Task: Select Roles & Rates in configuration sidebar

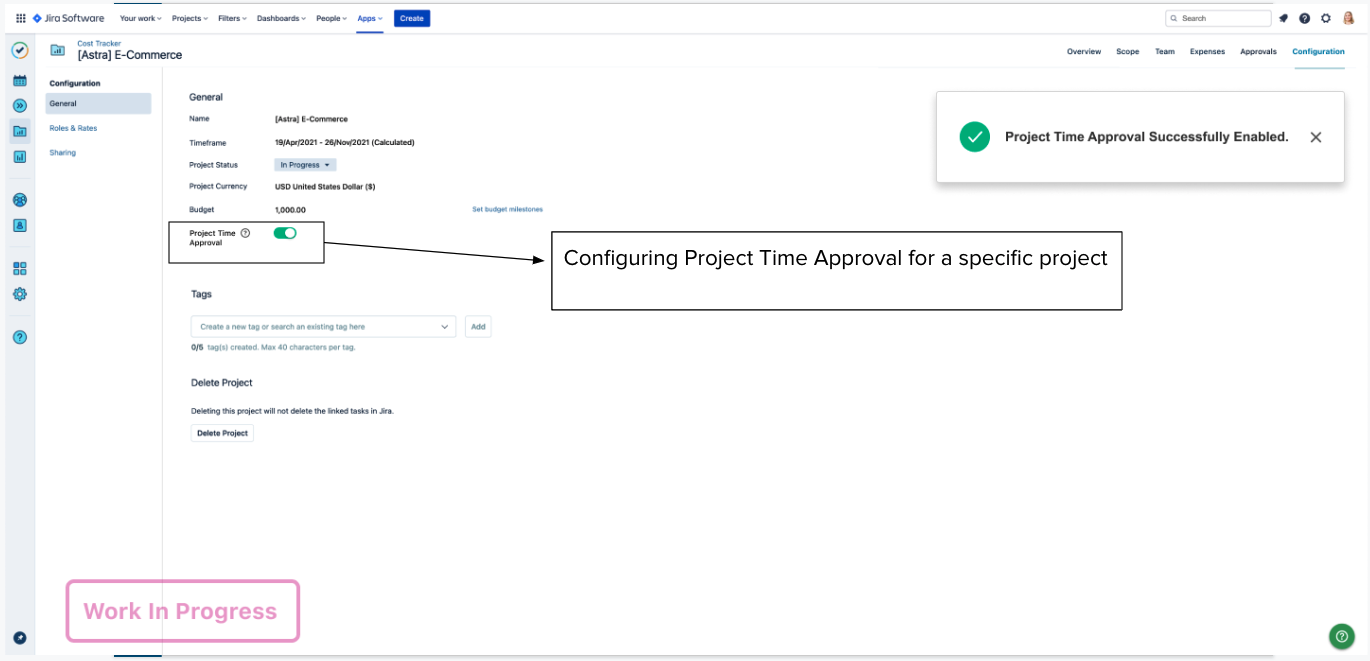Action: (x=73, y=128)
